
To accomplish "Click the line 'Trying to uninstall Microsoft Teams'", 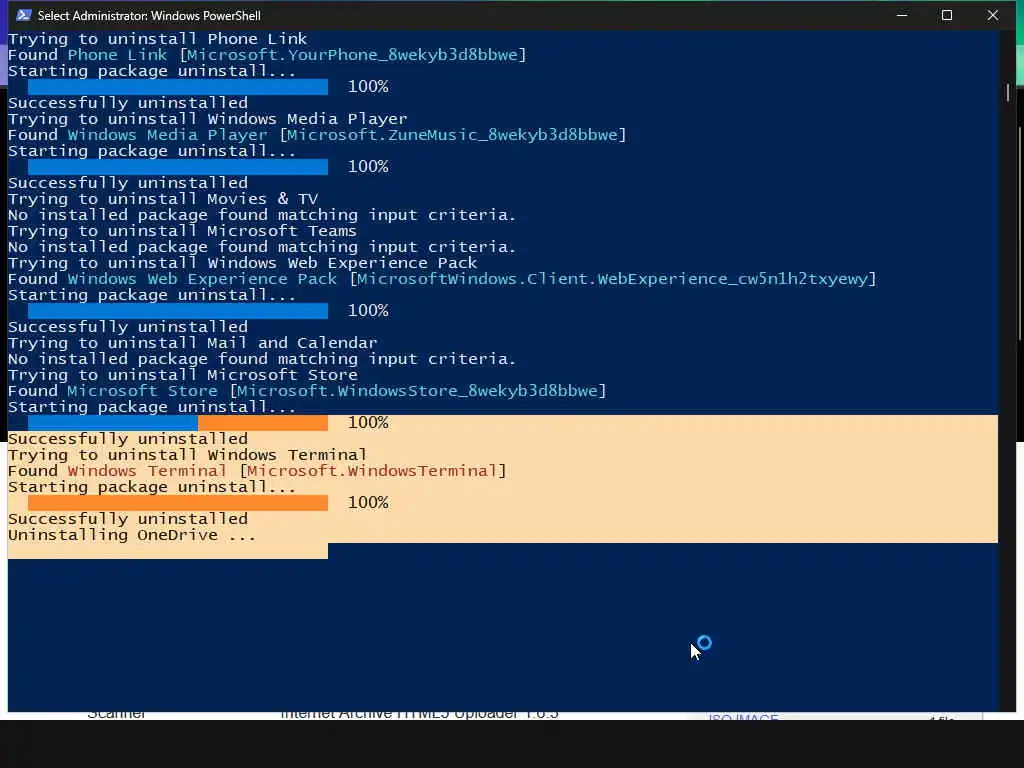I will tap(182, 231).
